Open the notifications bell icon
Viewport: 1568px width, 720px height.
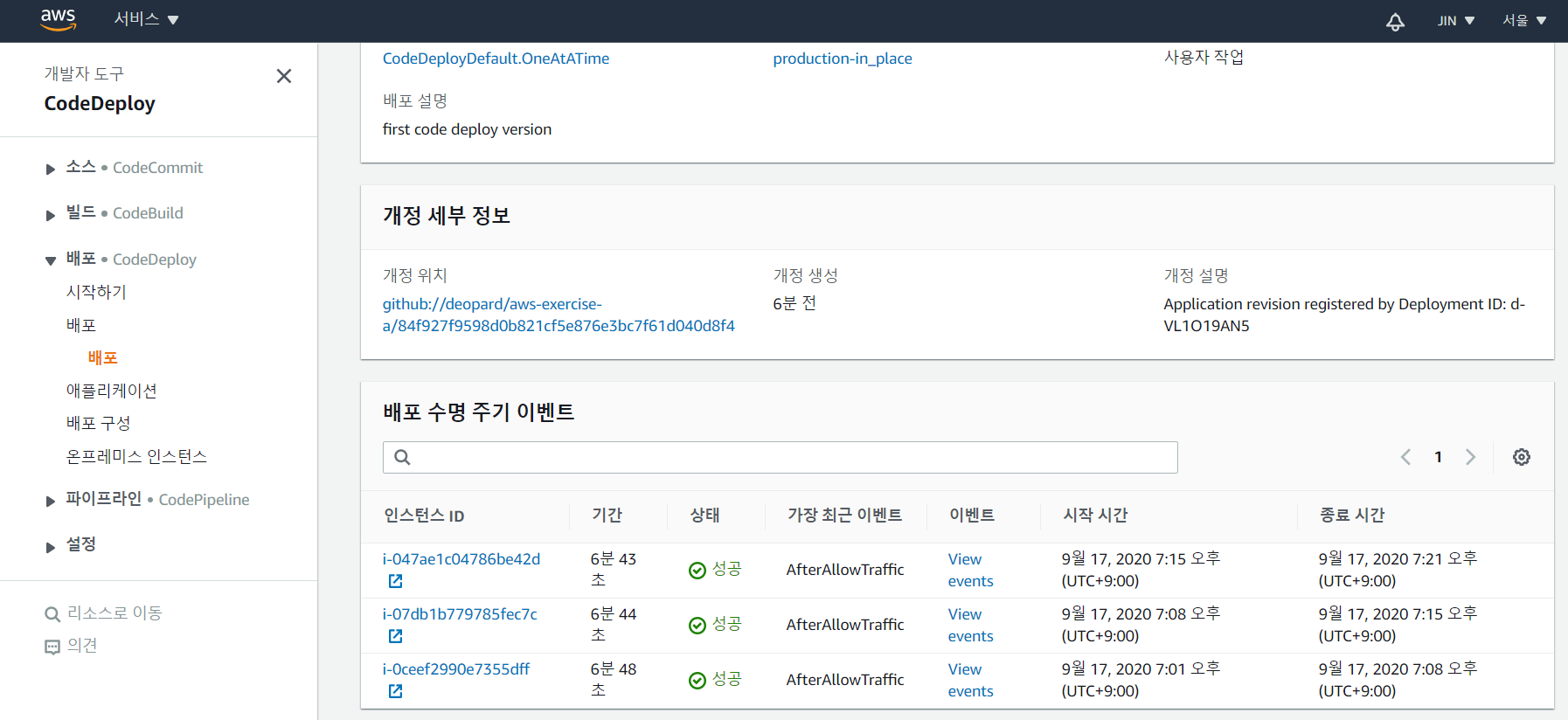(x=1395, y=22)
